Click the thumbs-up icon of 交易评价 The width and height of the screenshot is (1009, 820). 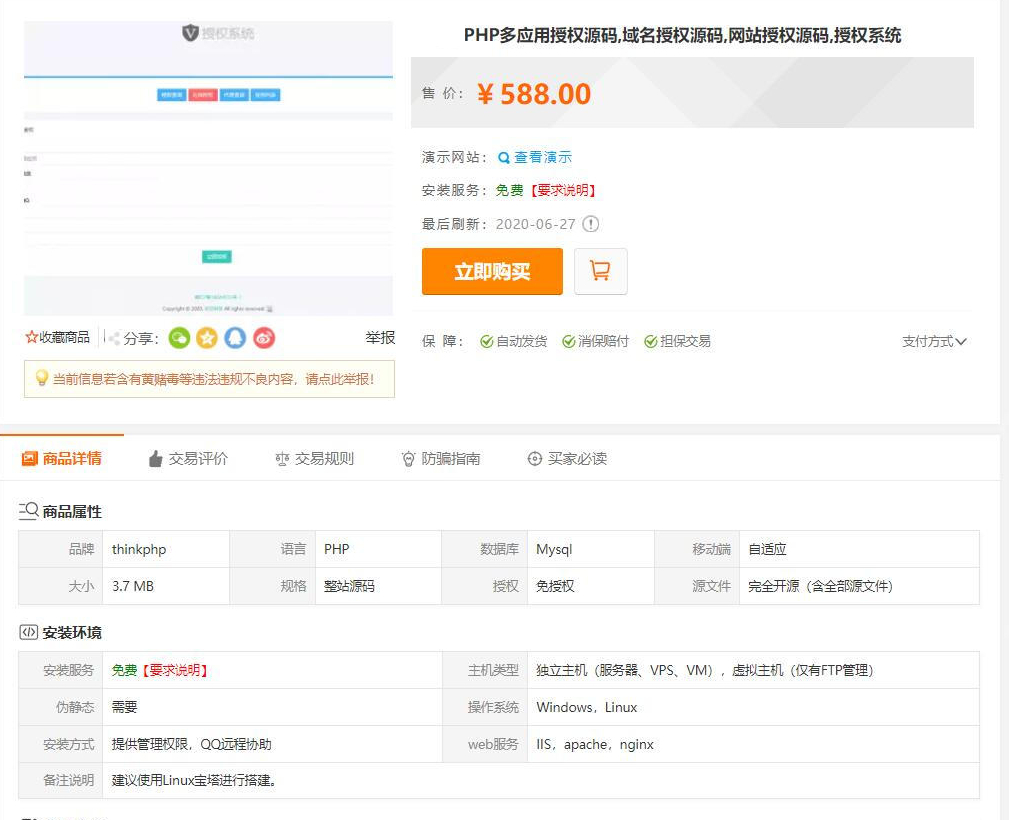(x=155, y=459)
